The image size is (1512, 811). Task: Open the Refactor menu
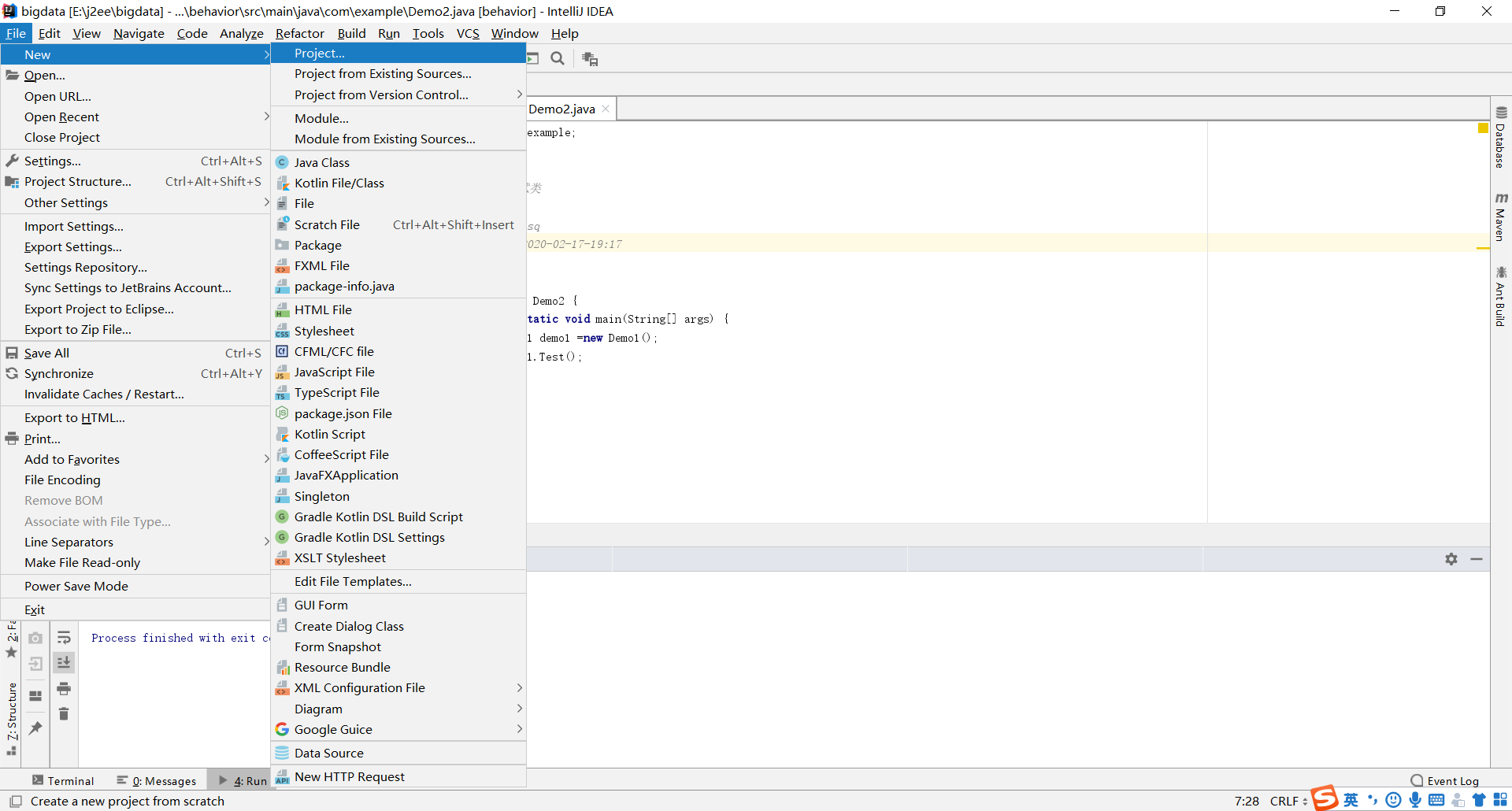[299, 33]
